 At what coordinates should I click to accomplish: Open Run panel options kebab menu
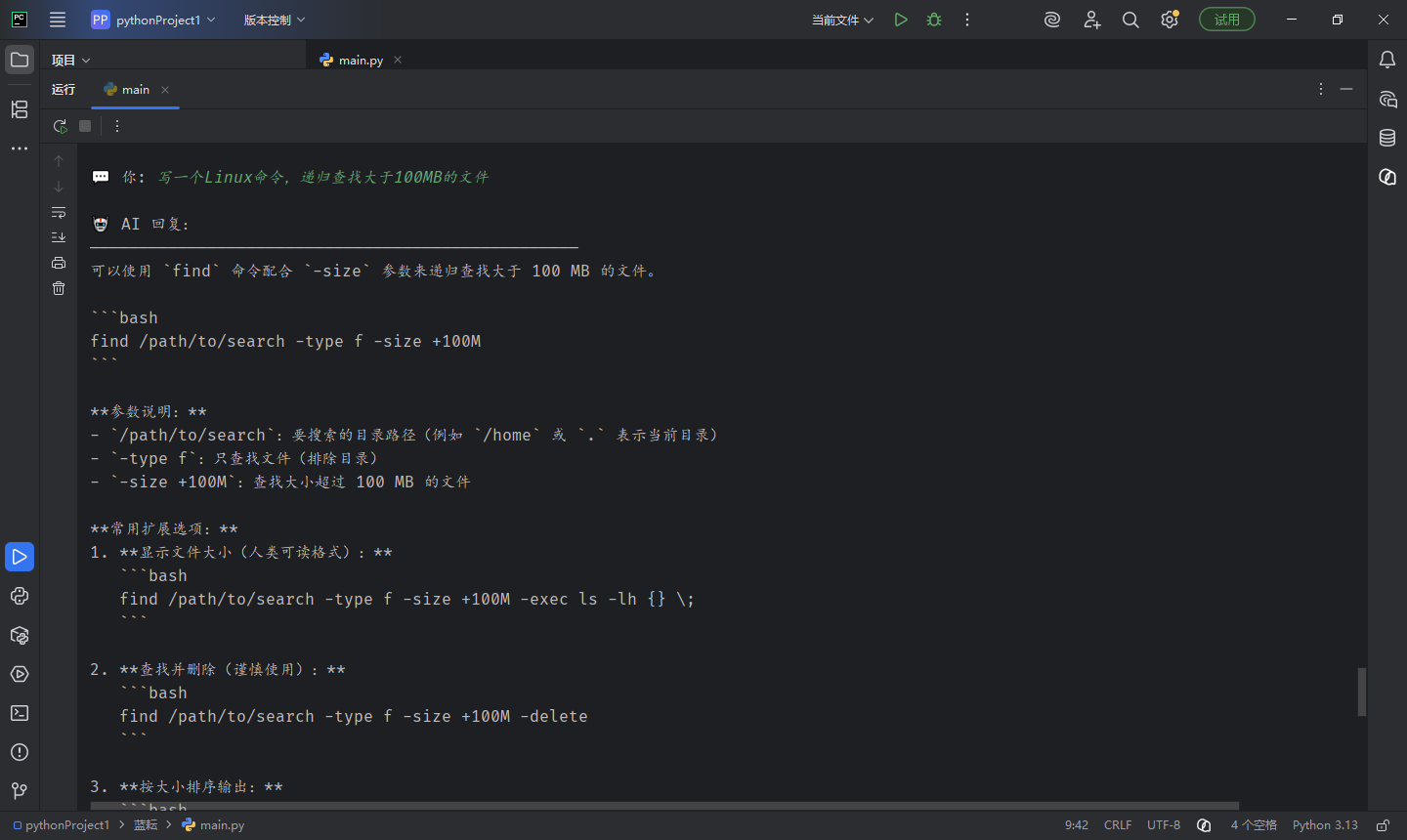(1321, 89)
